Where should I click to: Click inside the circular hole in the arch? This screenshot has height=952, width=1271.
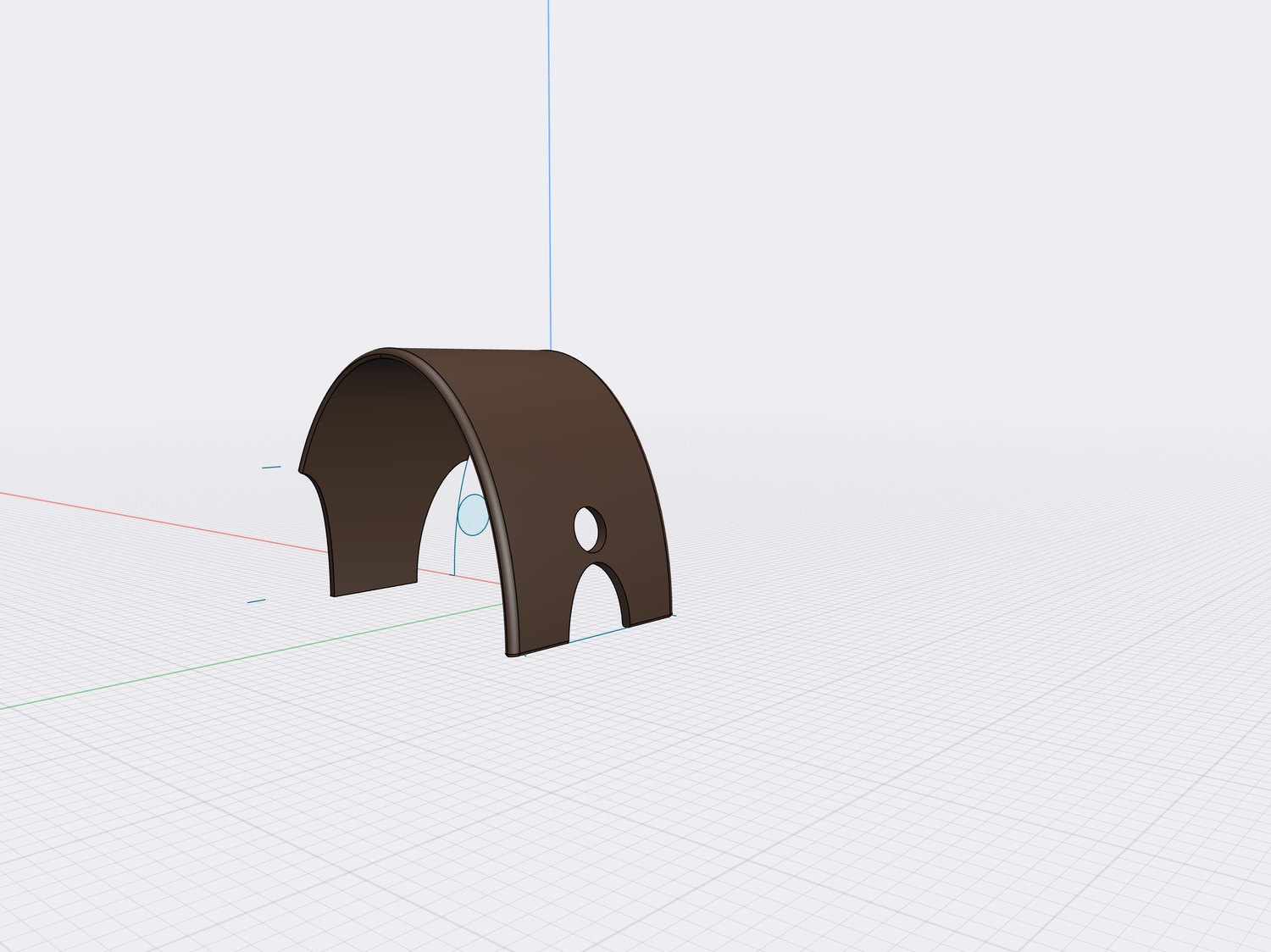[x=588, y=529]
